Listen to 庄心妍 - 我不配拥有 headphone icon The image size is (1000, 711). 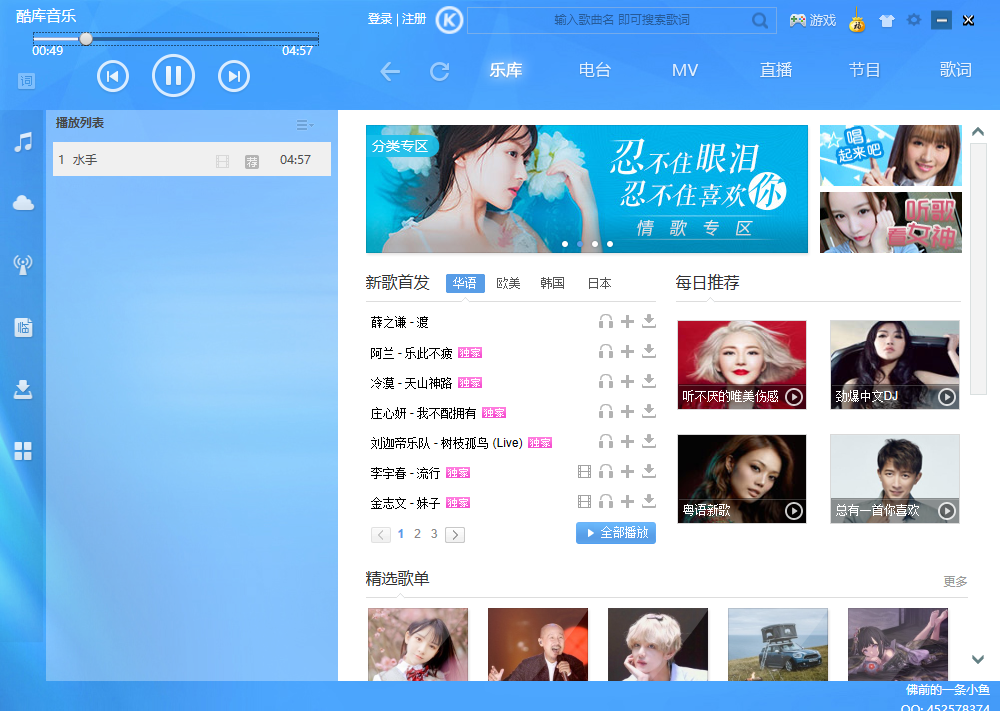(x=606, y=411)
